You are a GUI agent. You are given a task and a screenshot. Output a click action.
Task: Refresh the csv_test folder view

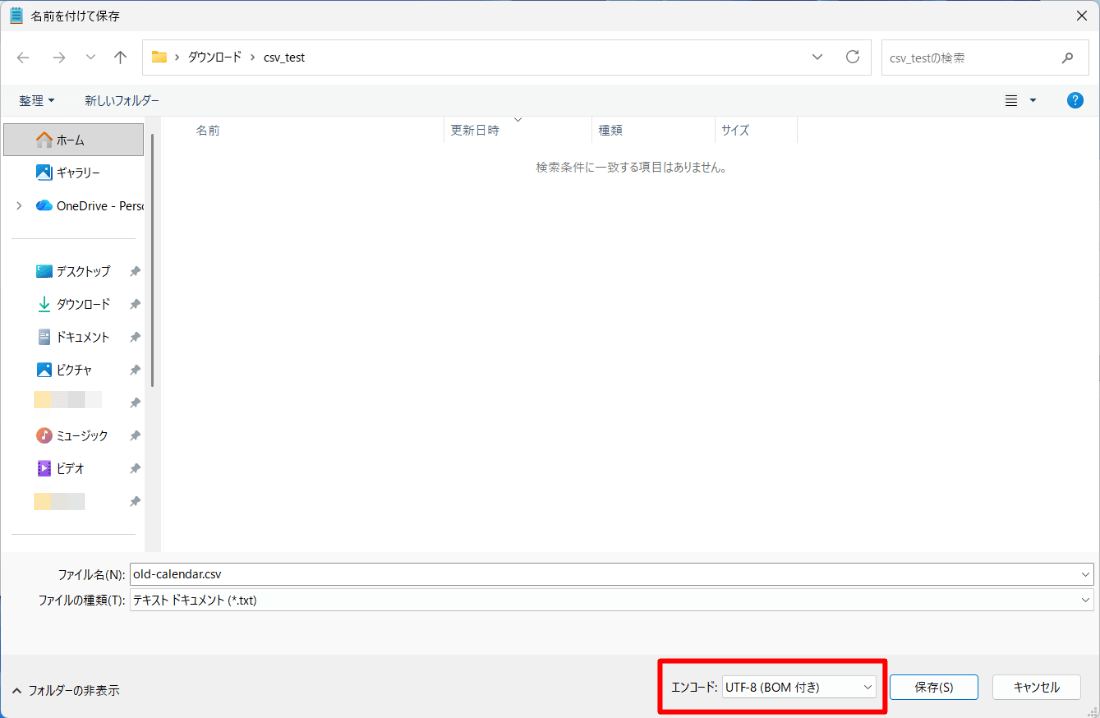[852, 57]
